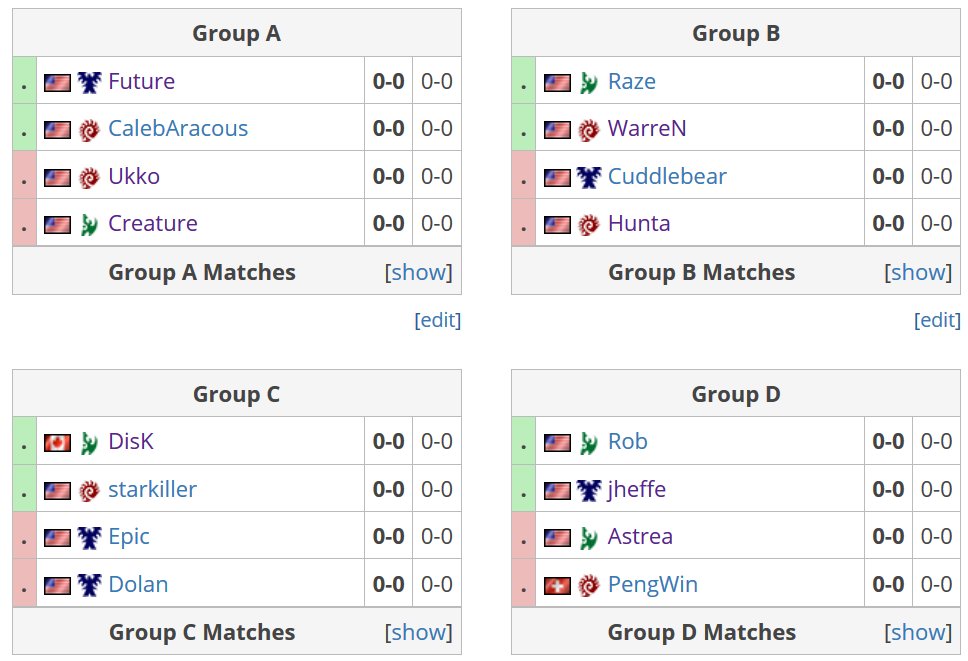Click the Group C table header
968x661 pixels.
[236, 394]
